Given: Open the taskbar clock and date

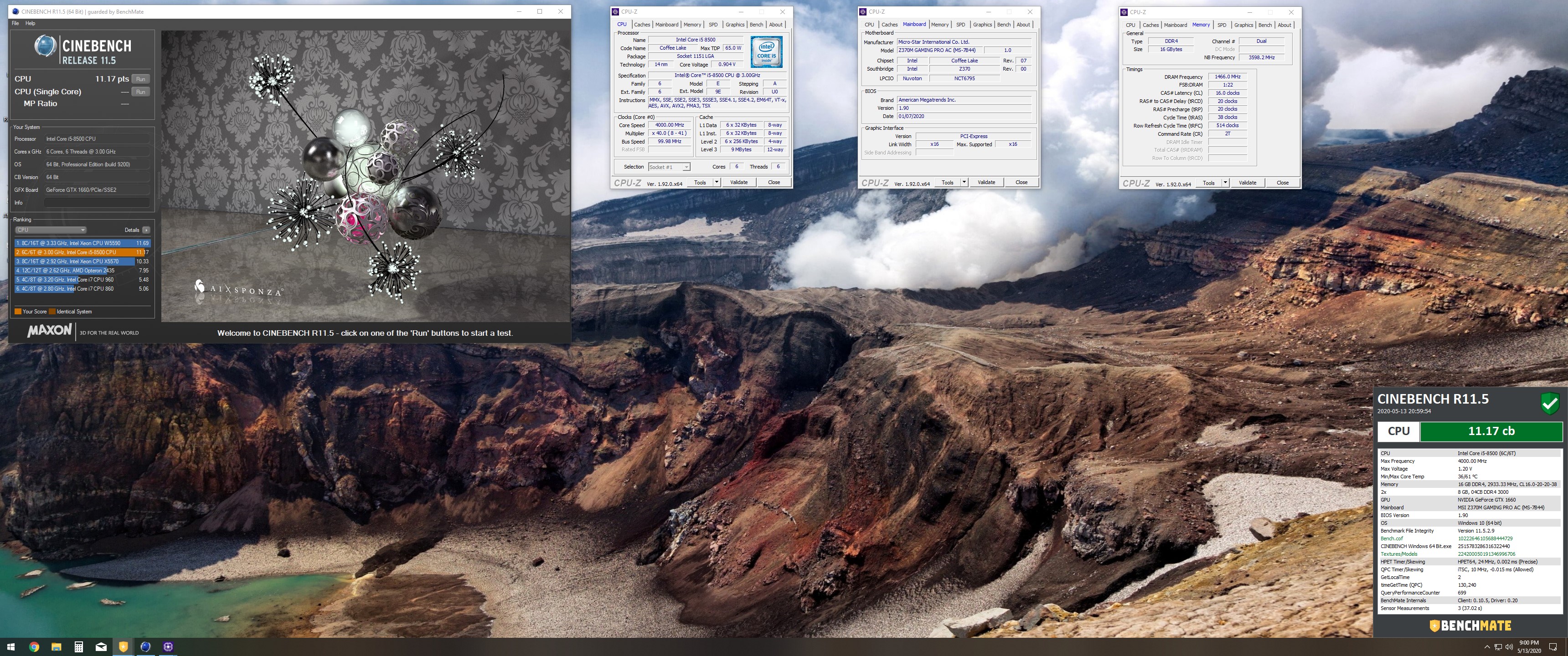Looking at the screenshot, I should [x=1529, y=647].
